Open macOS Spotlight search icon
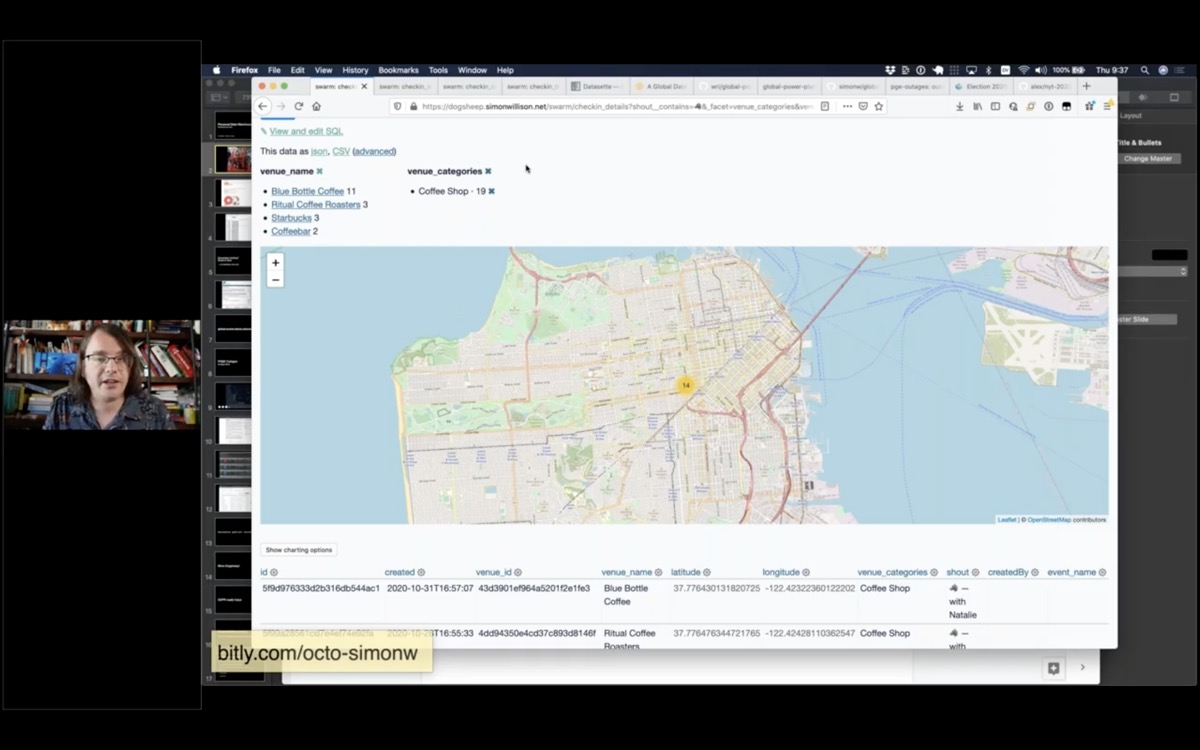The height and width of the screenshot is (750, 1200). point(1144,70)
